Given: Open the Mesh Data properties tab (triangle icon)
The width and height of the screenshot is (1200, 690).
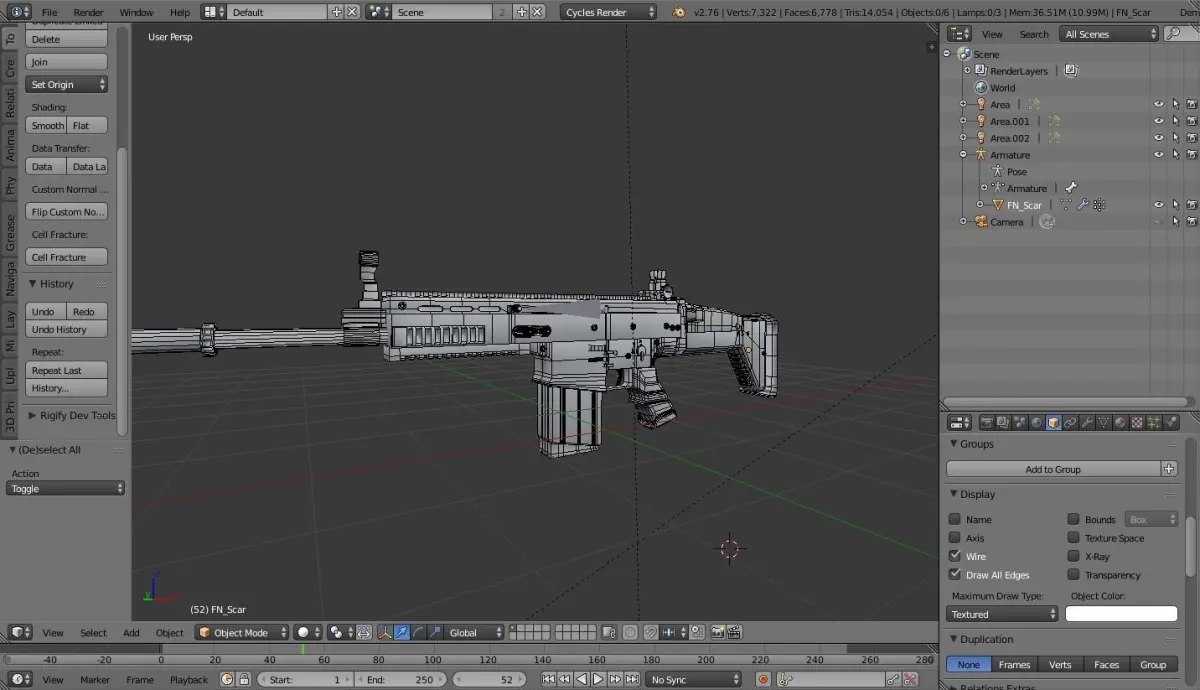Looking at the screenshot, I should pyautogui.click(x=1104, y=423).
